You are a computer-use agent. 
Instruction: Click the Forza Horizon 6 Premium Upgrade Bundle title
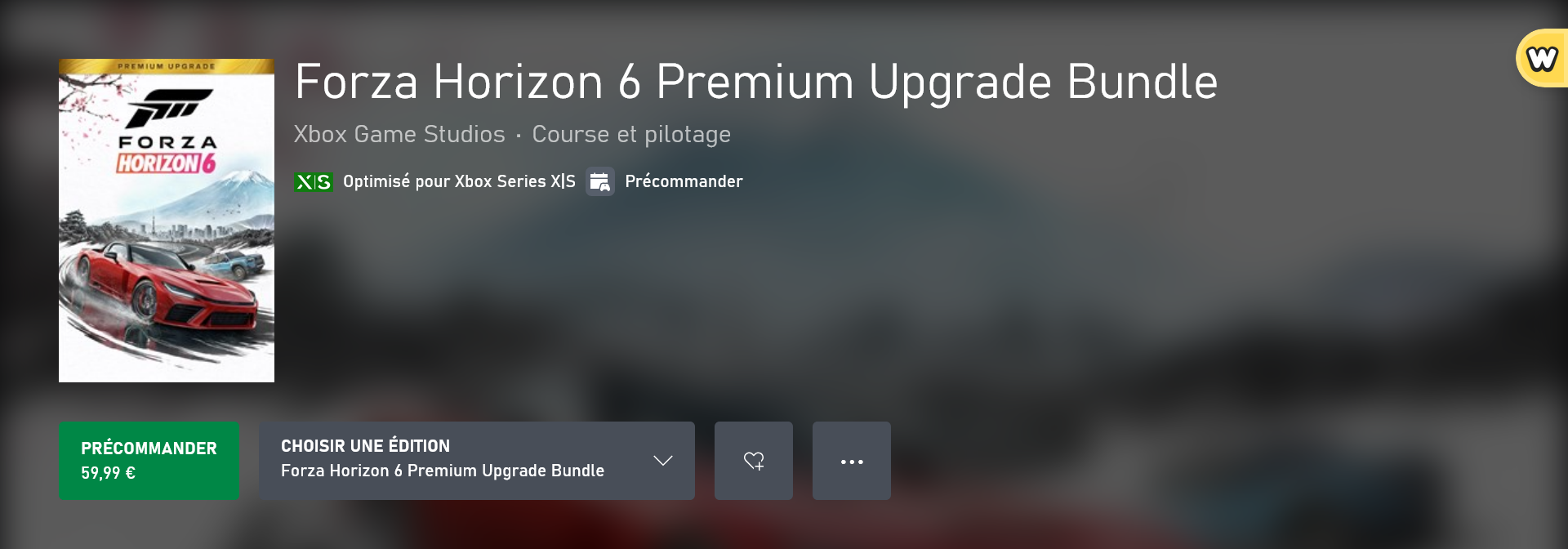tap(756, 83)
